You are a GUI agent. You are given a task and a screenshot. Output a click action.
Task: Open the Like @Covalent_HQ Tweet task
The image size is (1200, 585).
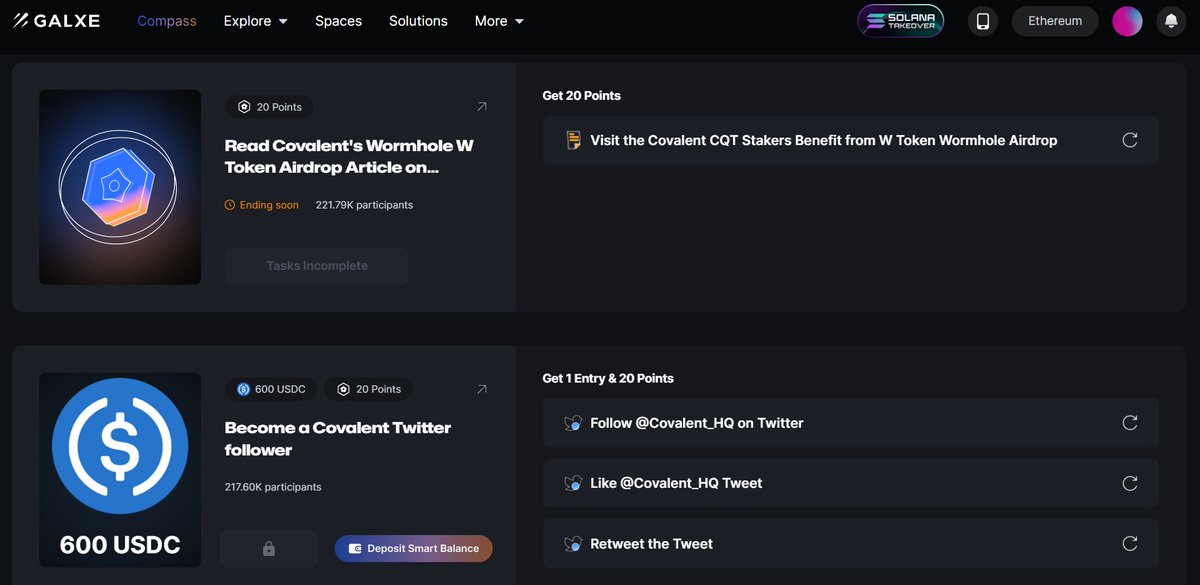pos(851,483)
